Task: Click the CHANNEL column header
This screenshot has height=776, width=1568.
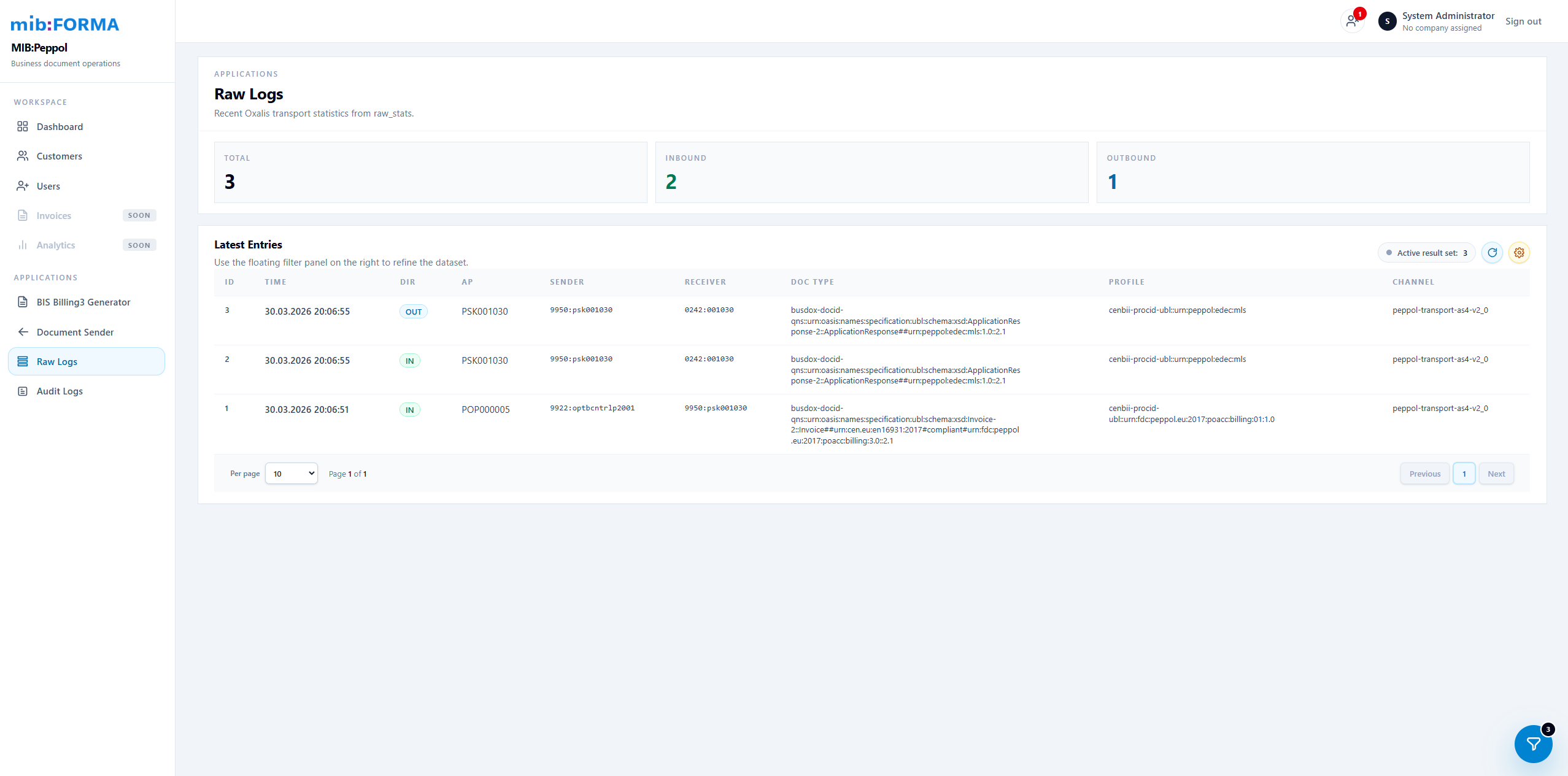Action: tap(1413, 282)
